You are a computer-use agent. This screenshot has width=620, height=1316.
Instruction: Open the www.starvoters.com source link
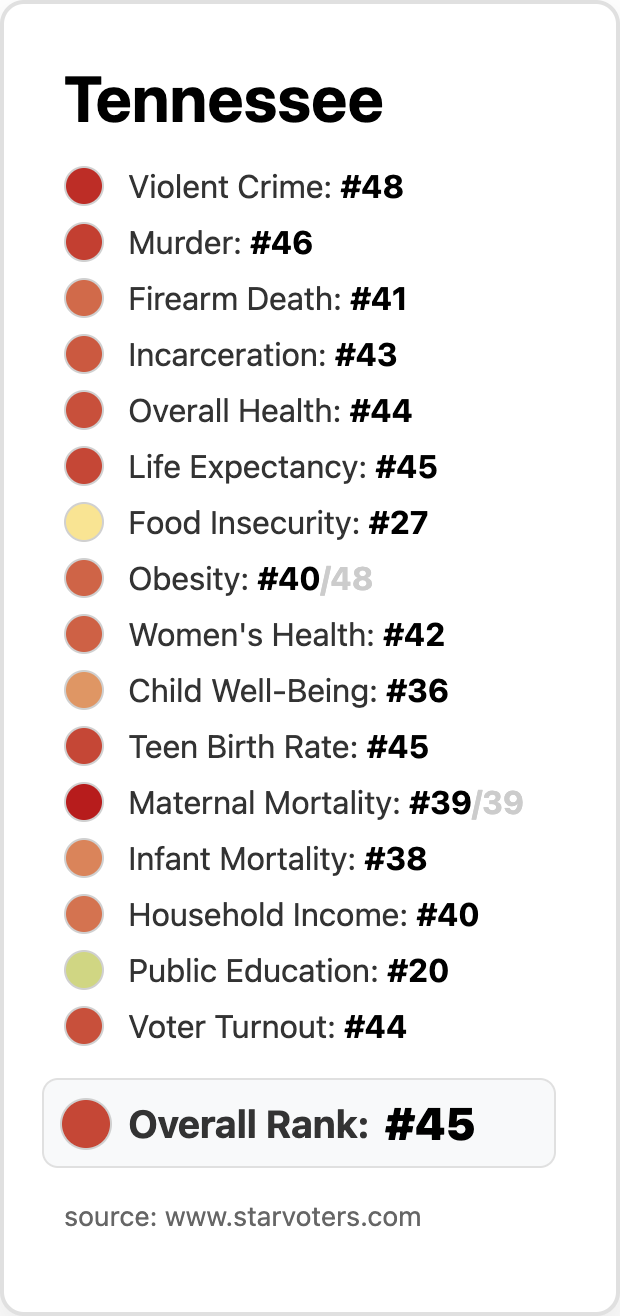(293, 1217)
